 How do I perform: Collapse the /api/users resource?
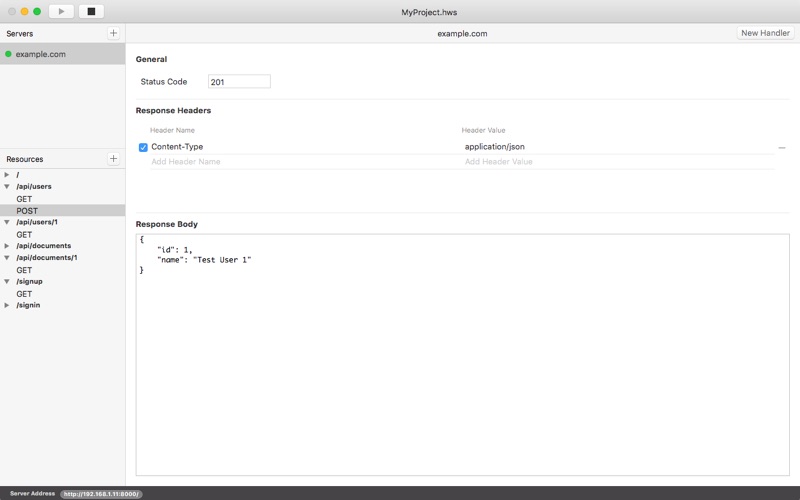[x=7, y=187]
